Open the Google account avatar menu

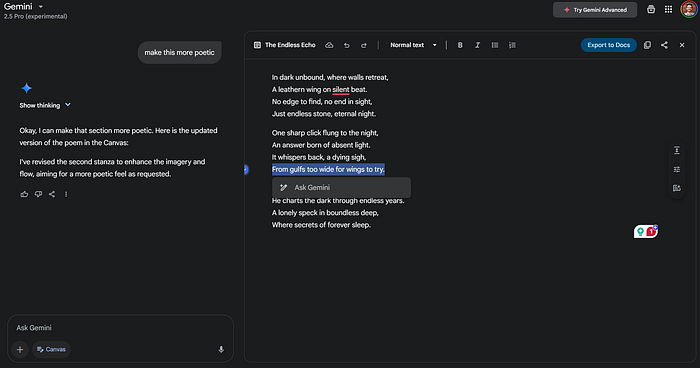[689, 9]
